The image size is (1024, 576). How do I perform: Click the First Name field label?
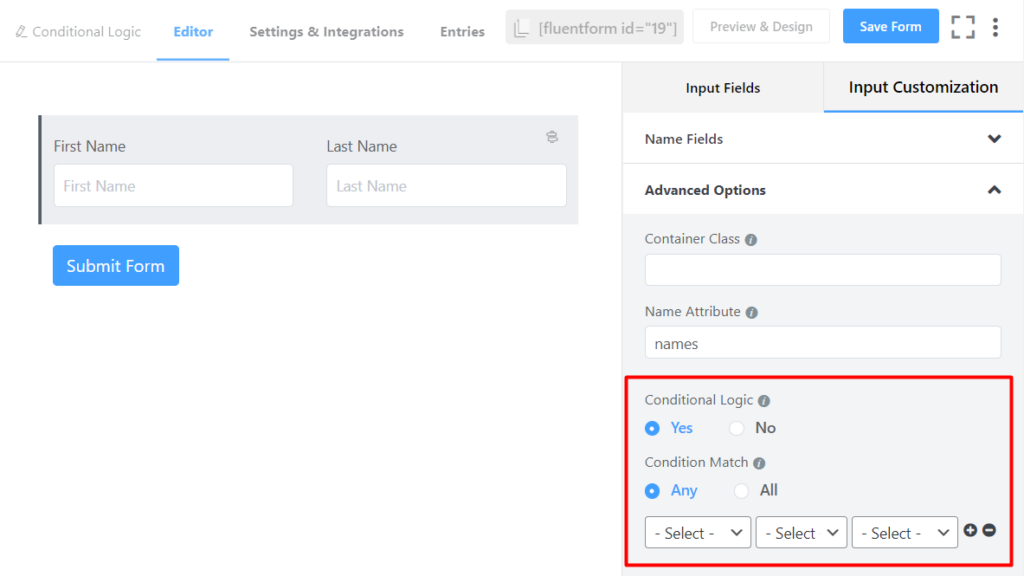89,146
